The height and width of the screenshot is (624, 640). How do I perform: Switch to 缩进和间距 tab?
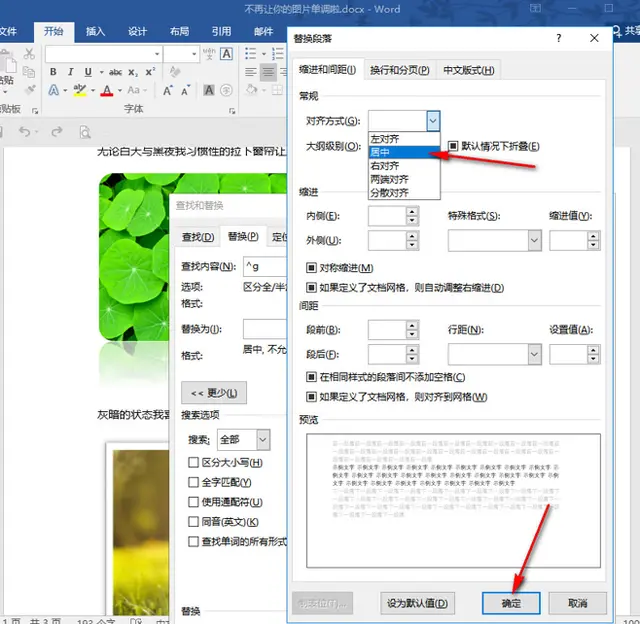pos(327,70)
